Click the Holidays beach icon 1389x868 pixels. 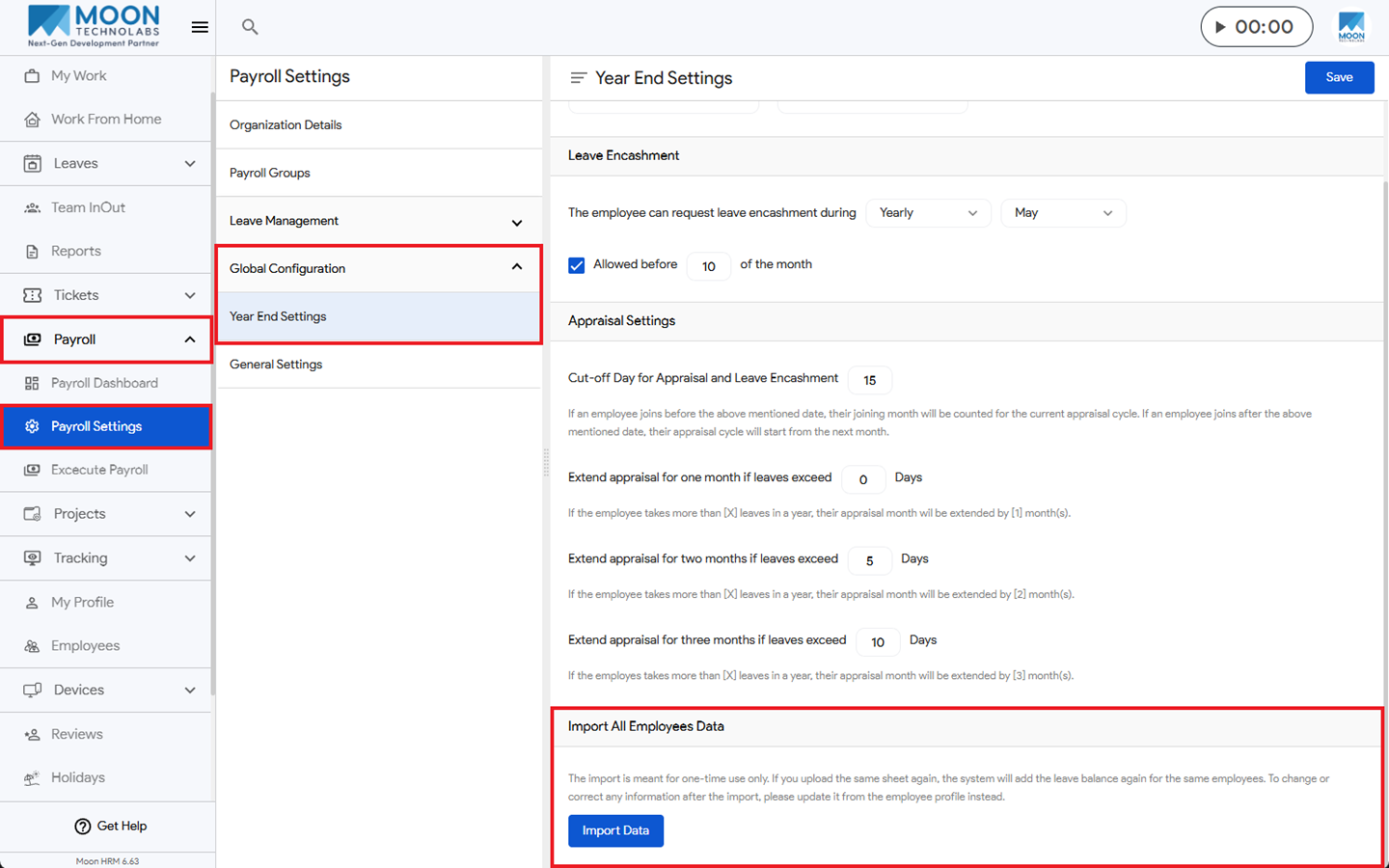(32, 778)
